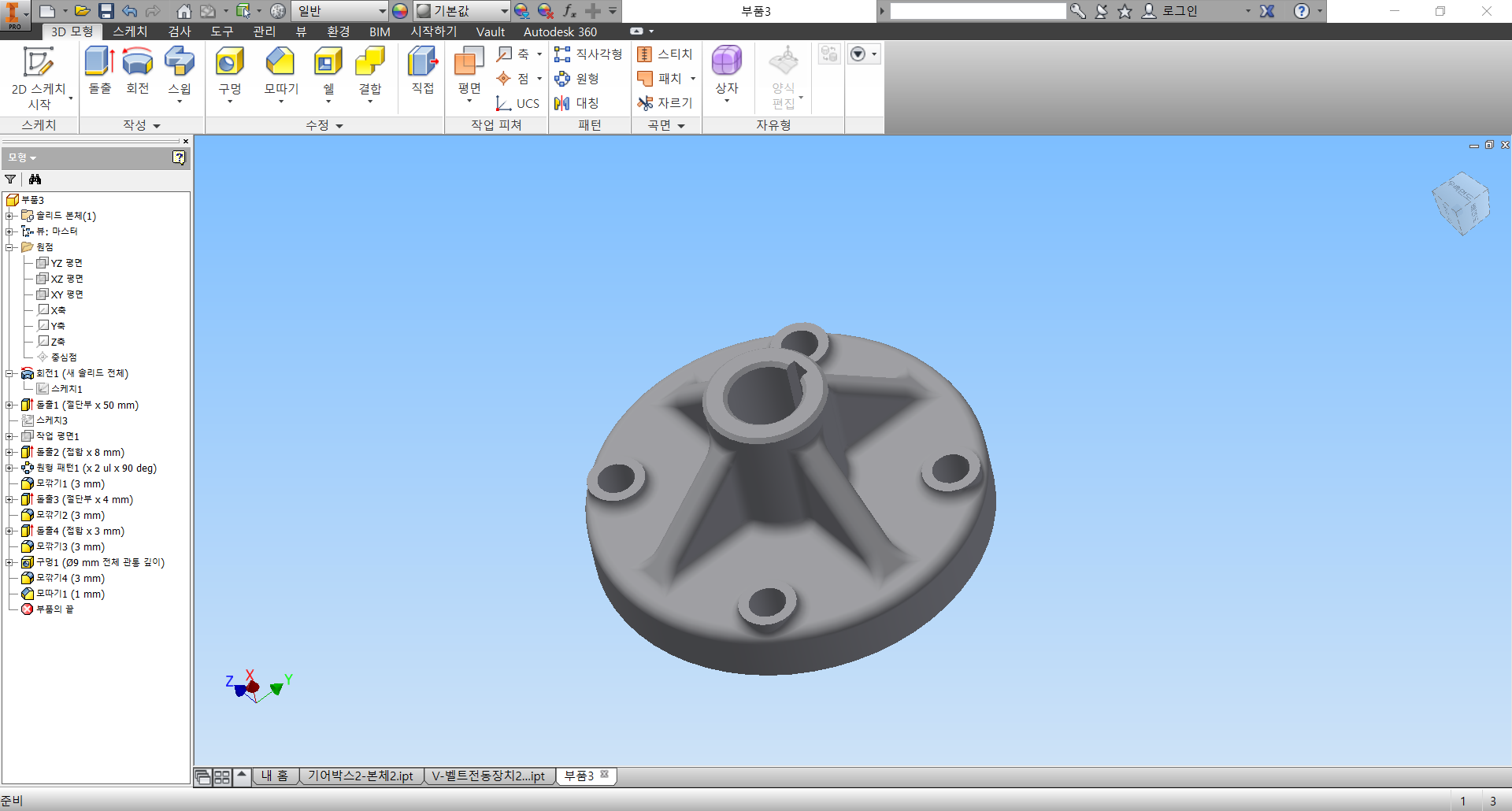Switch to 기어박스2-본체2.ipt document tab
The height and width of the screenshot is (811, 1512).
pos(361,776)
